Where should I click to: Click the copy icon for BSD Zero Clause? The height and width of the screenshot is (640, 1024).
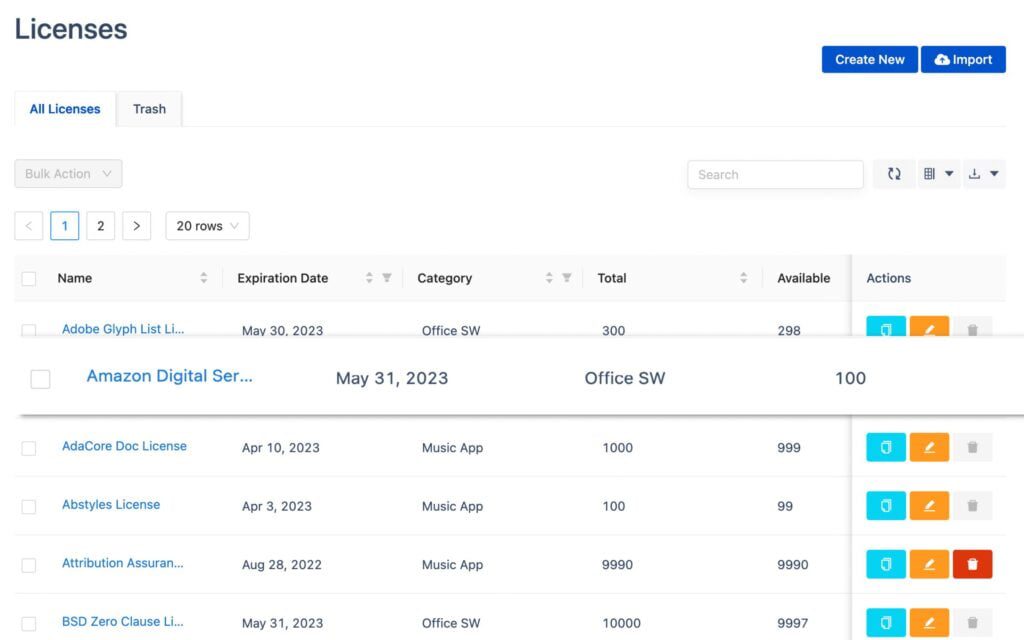pyautogui.click(x=886, y=622)
